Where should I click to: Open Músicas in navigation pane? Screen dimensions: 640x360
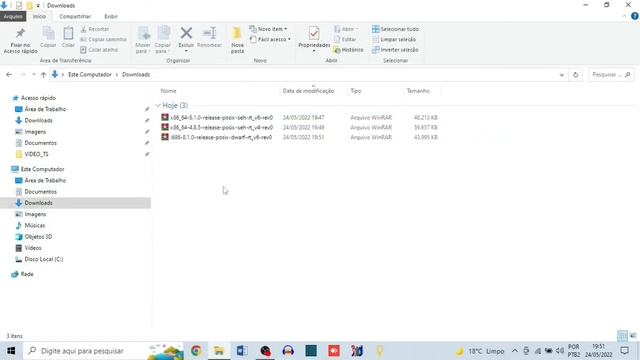[34, 225]
